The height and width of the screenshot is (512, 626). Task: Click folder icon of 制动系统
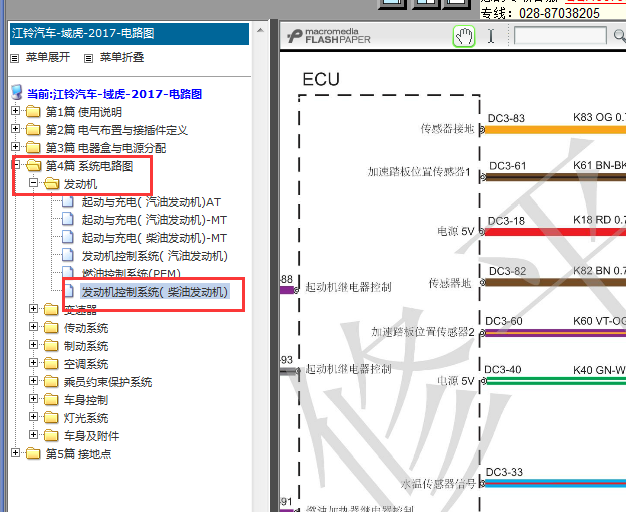coord(51,345)
